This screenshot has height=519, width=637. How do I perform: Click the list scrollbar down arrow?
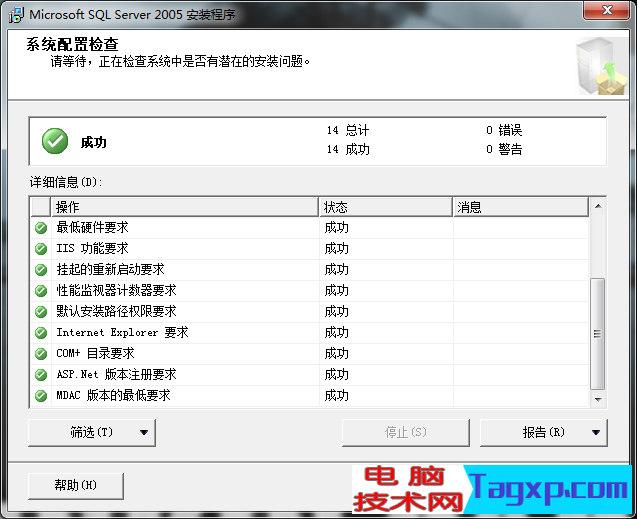598,399
